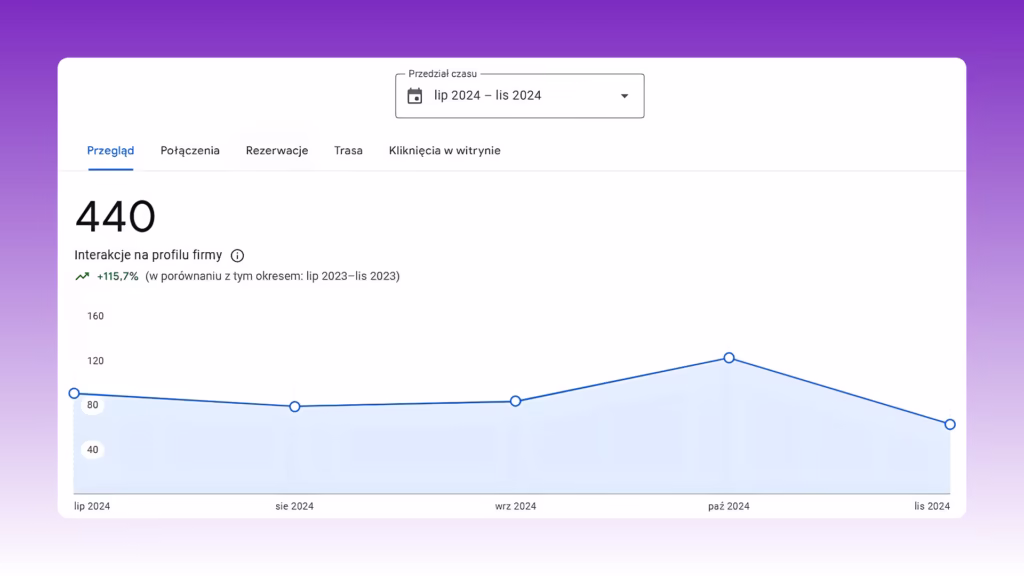The height and width of the screenshot is (576, 1024).
Task: Click the +115,7% change percentage text
Action: point(118,276)
